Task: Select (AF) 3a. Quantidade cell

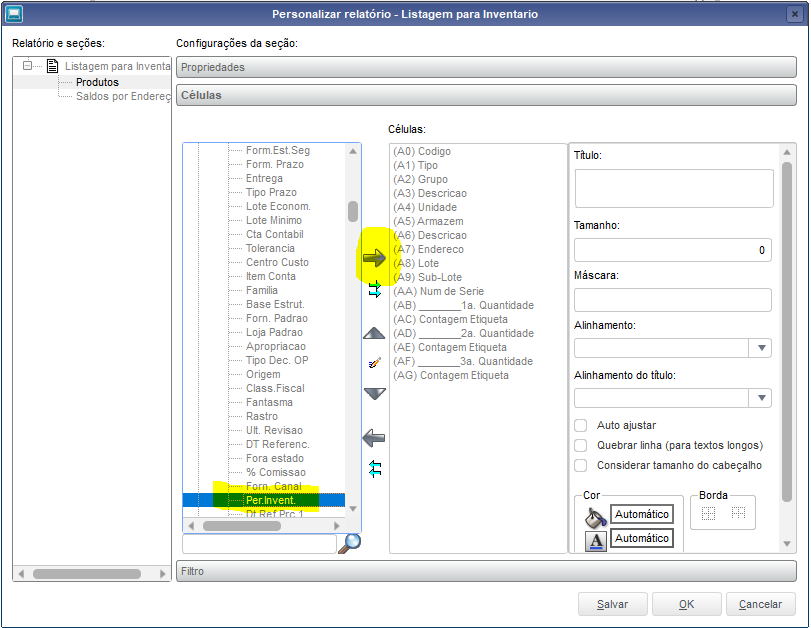Action: pyautogui.click(x=463, y=361)
